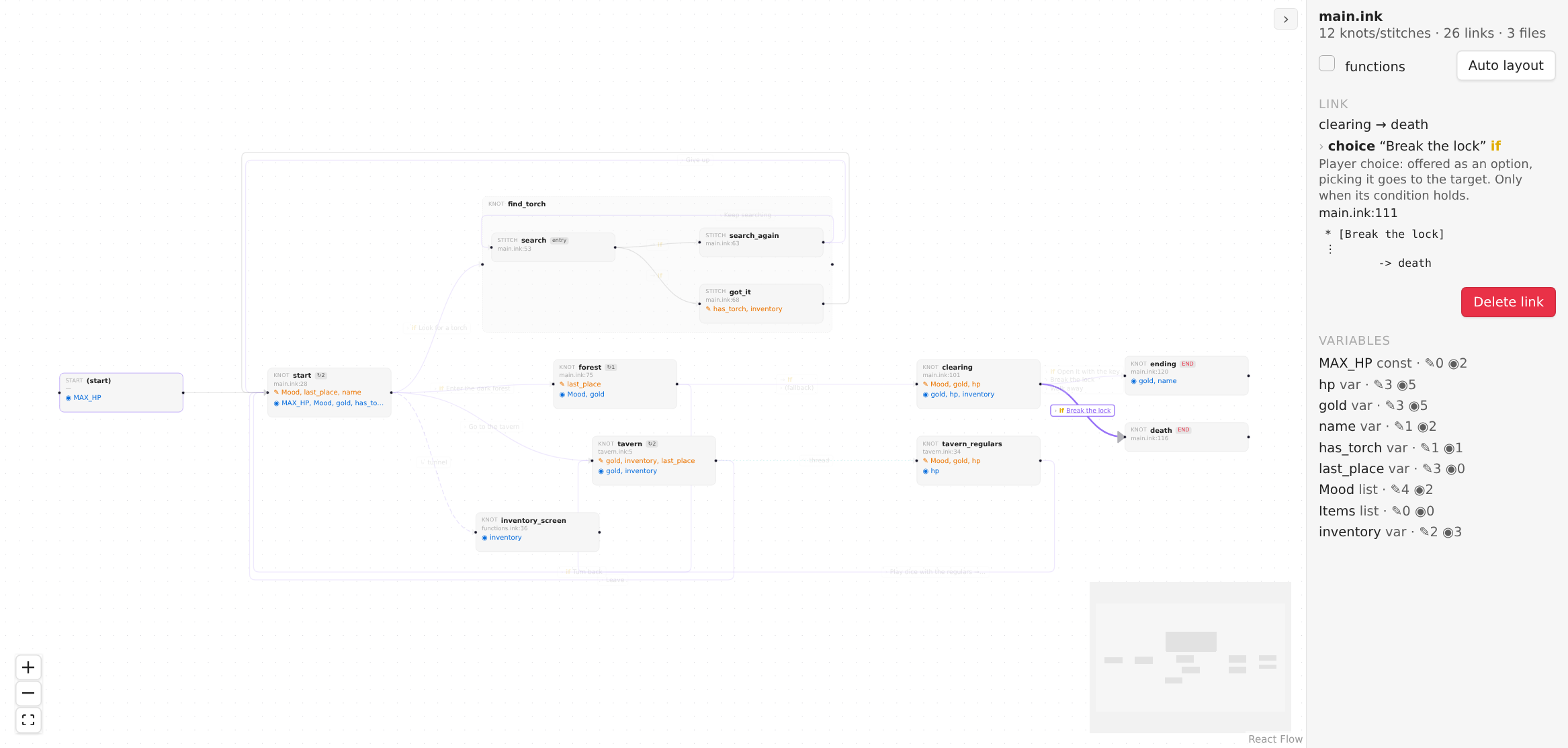Zoom out with the minus control
1568x748 pixels.
[x=28, y=694]
